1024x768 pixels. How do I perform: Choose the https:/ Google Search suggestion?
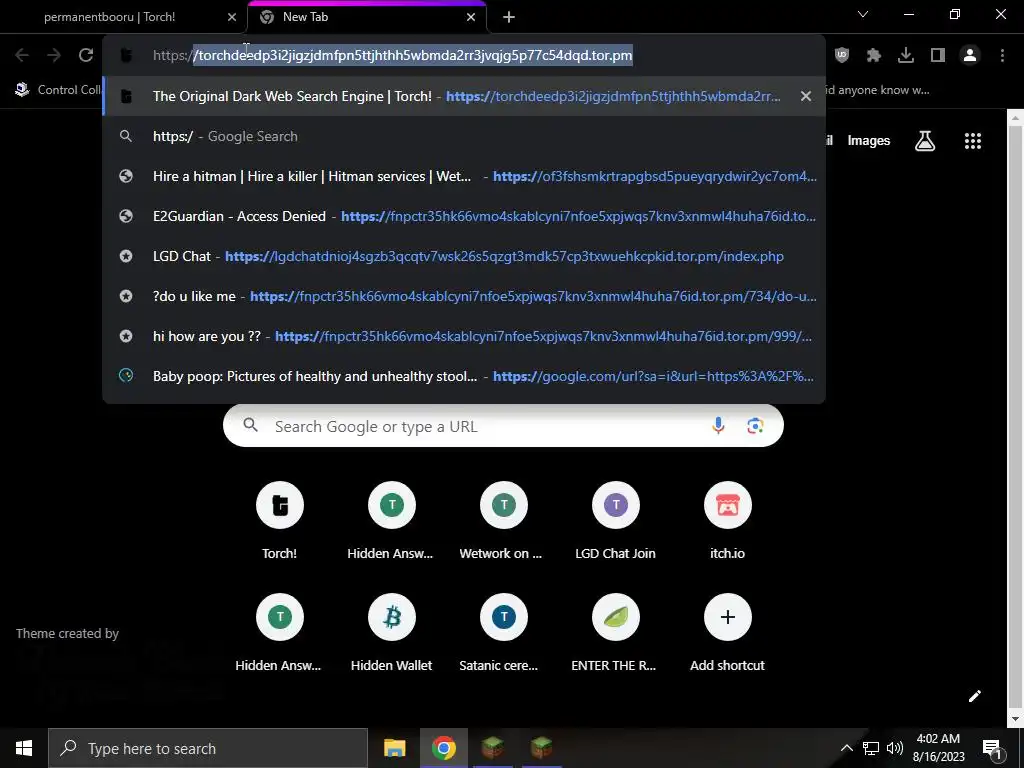click(464, 136)
